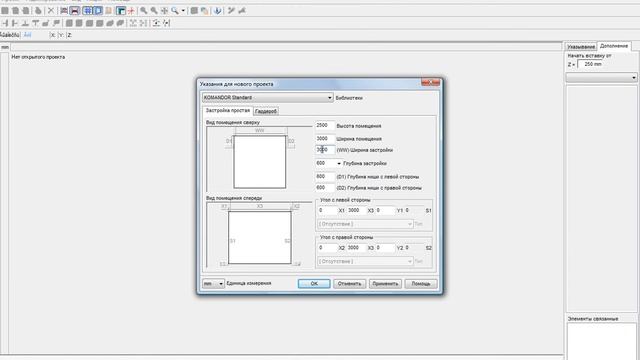The width and height of the screenshot is (640, 360).
Task: Open the KOMANDOR Standard library dropdown
Action: [x=267, y=98]
